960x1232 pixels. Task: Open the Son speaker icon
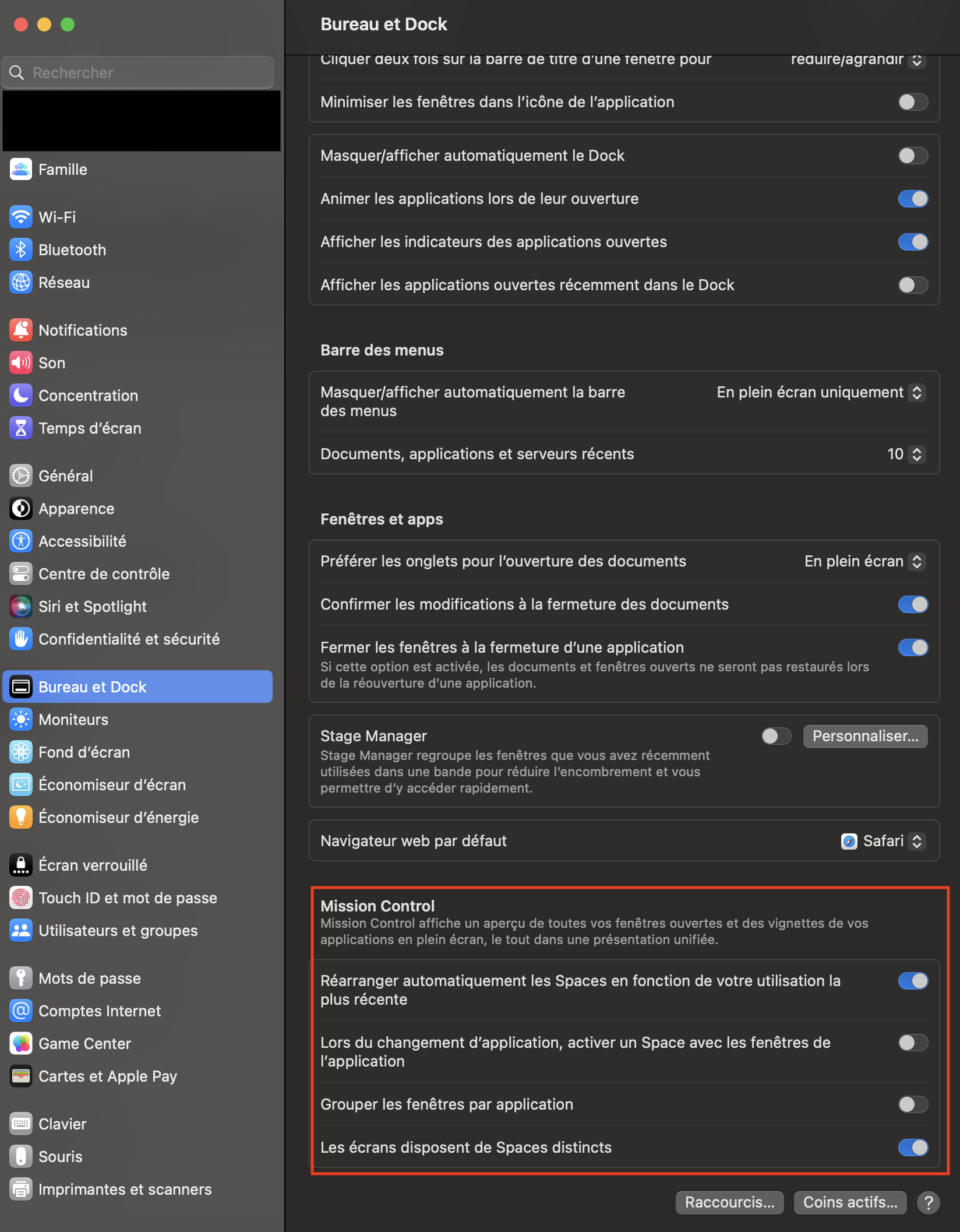(21, 363)
